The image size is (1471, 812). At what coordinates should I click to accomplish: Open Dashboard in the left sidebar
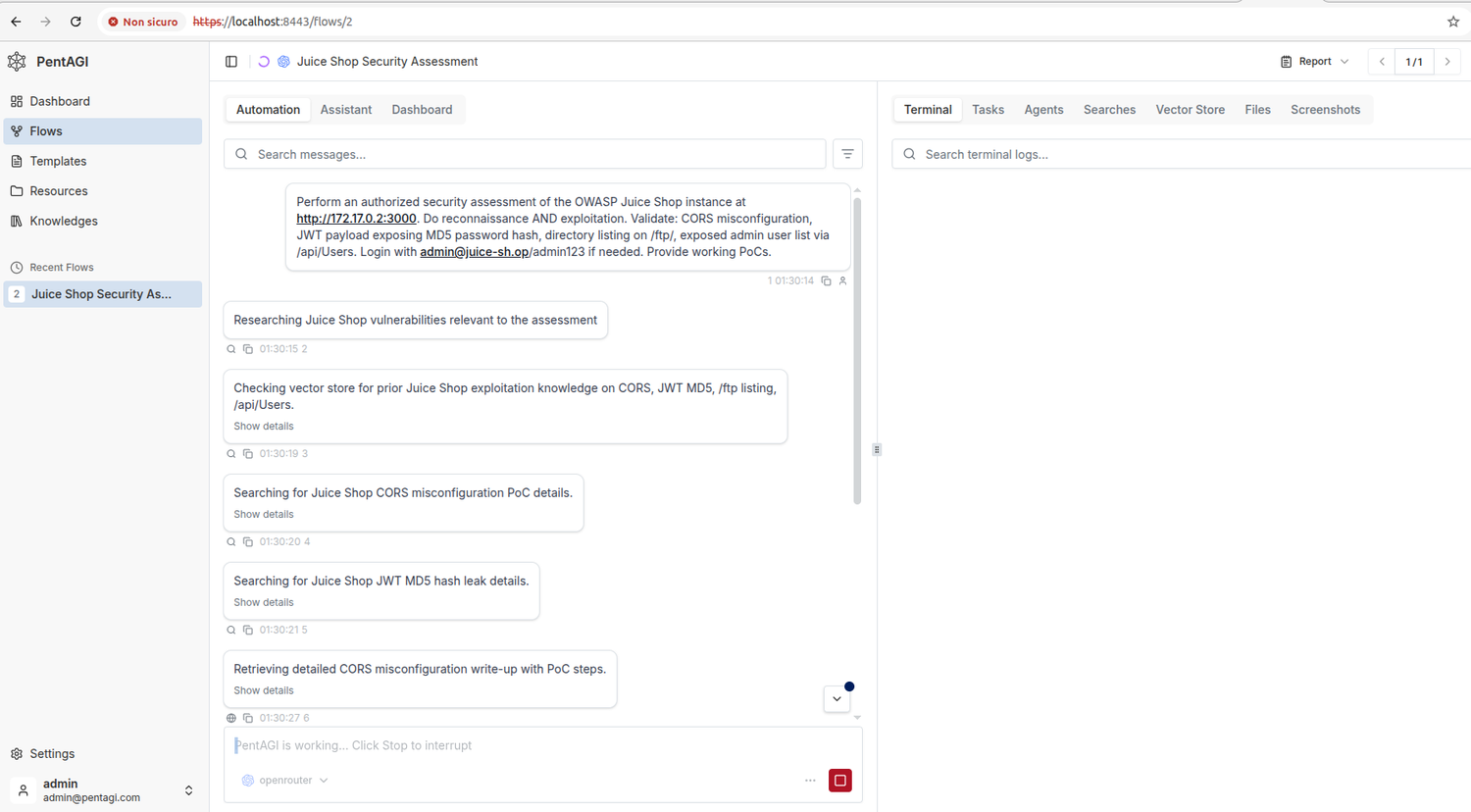pos(103,101)
